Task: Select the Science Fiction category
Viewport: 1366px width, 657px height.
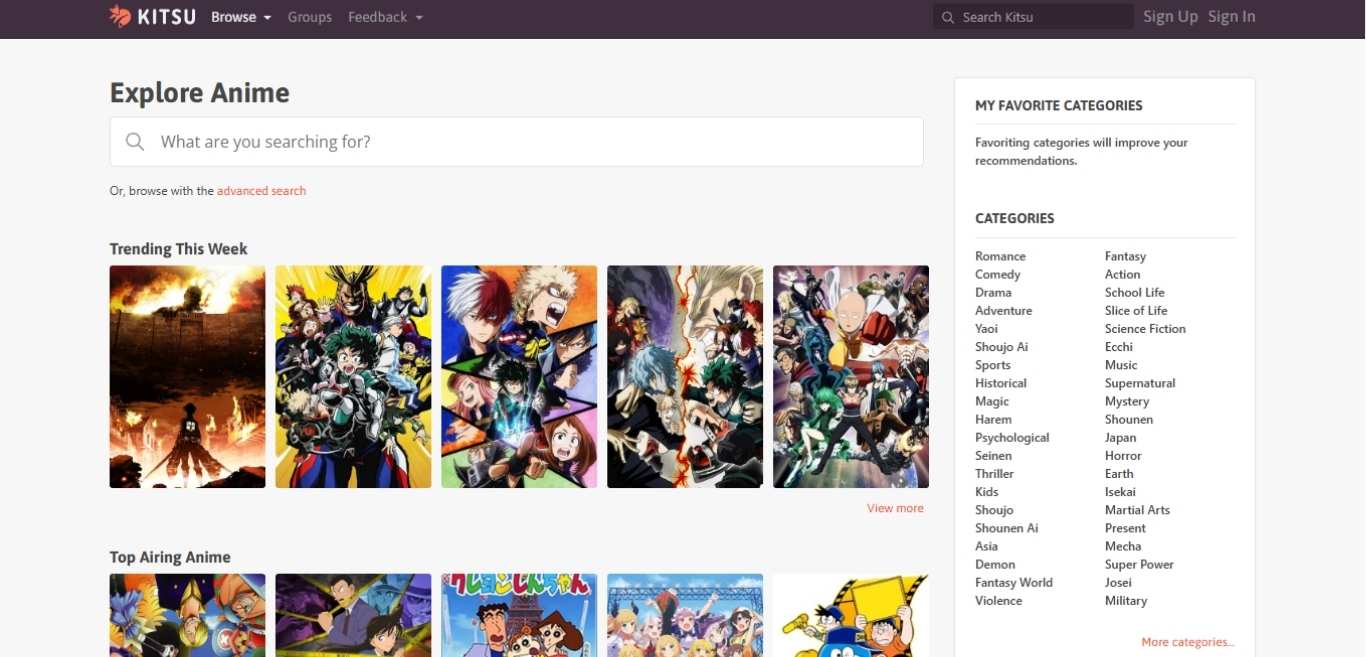Action: [1145, 329]
